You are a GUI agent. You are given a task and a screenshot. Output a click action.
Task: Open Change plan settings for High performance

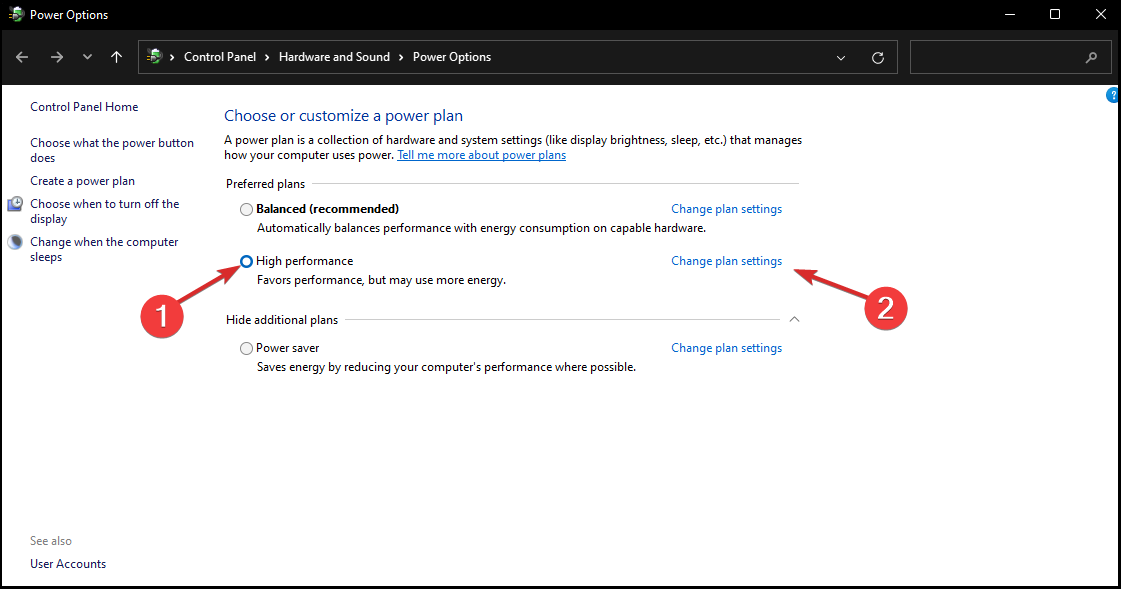[x=726, y=261]
